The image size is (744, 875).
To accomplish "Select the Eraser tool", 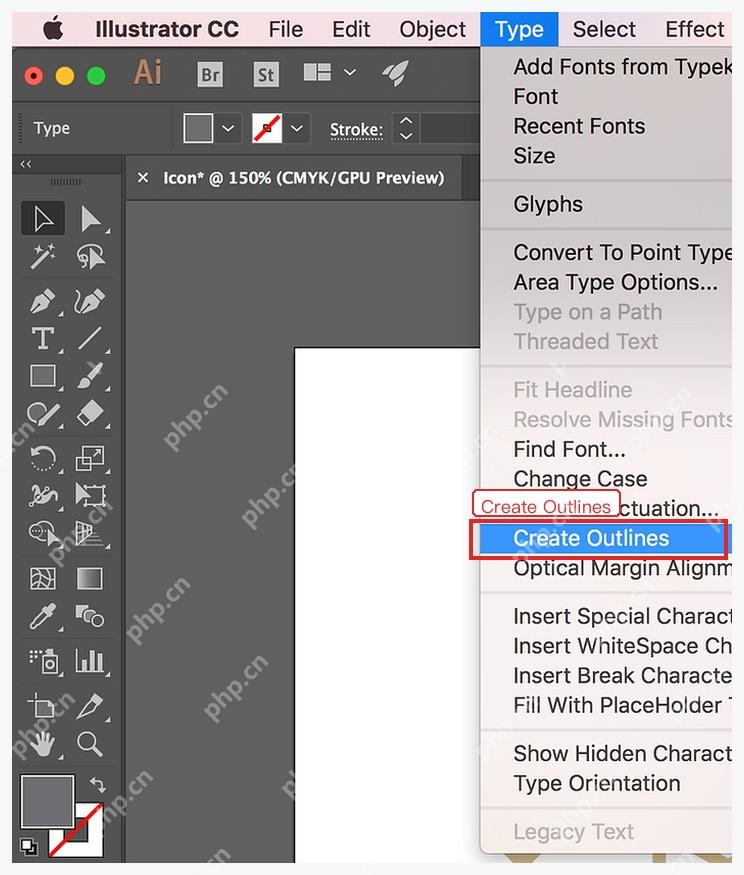I will 90,415.
